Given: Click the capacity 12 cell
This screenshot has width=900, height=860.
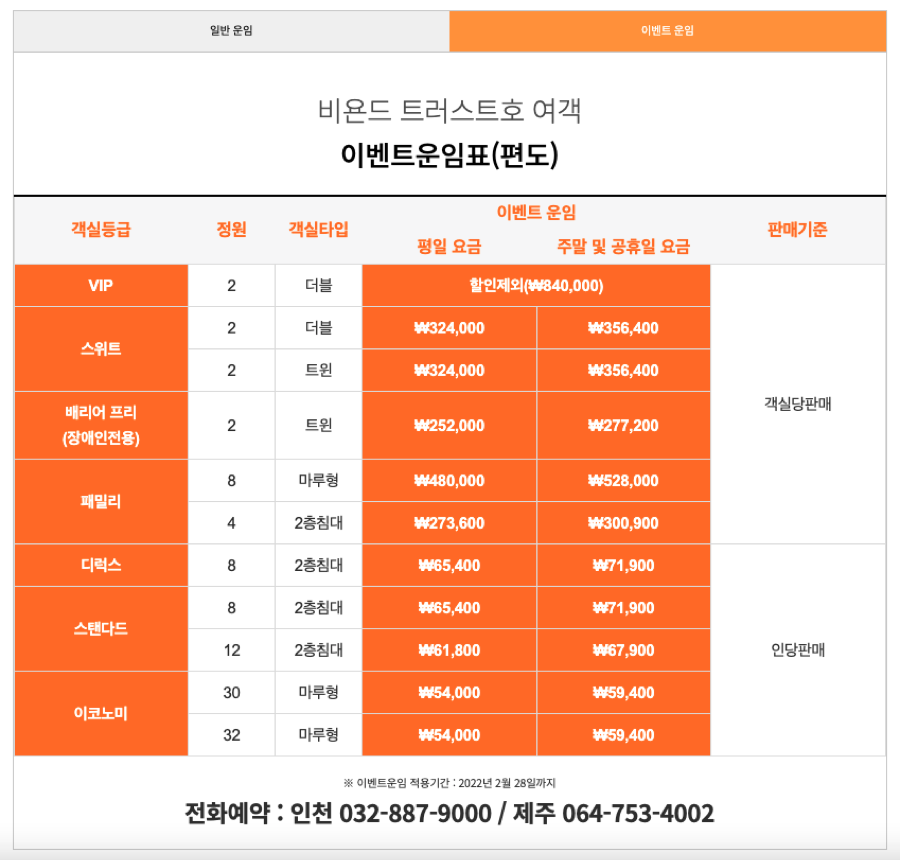Looking at the screenshot, I should pyautogui.click(x=232, y=650).
